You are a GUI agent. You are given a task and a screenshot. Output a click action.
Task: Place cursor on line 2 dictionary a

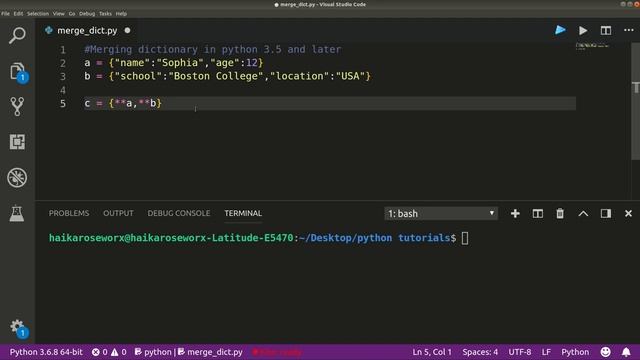(x=174, y=63)
